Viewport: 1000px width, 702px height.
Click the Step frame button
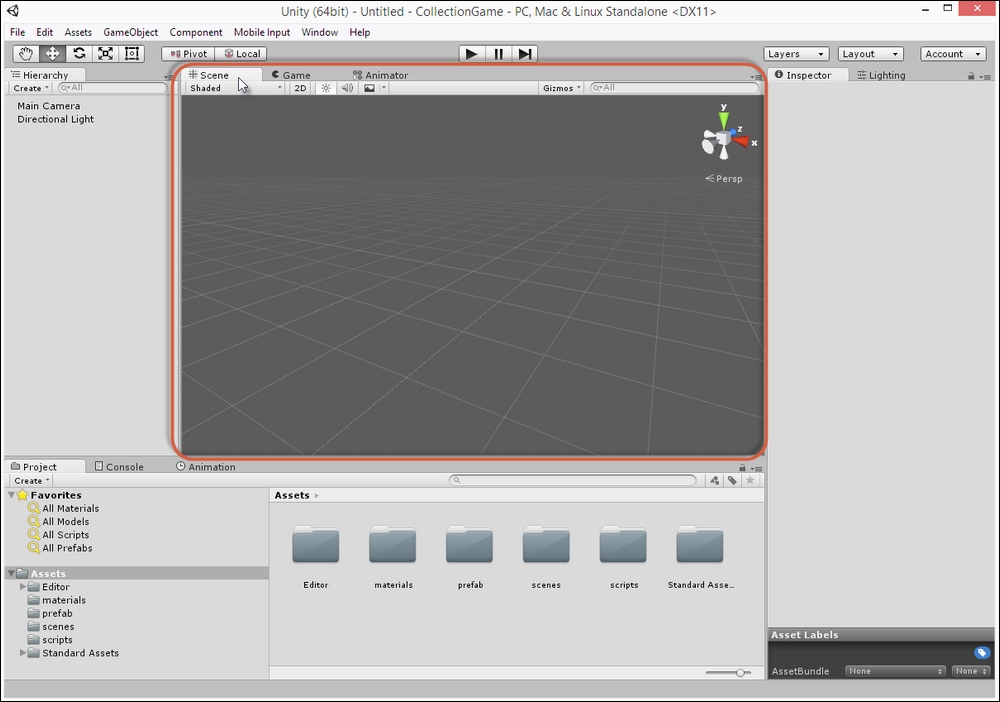click(524, 54)
